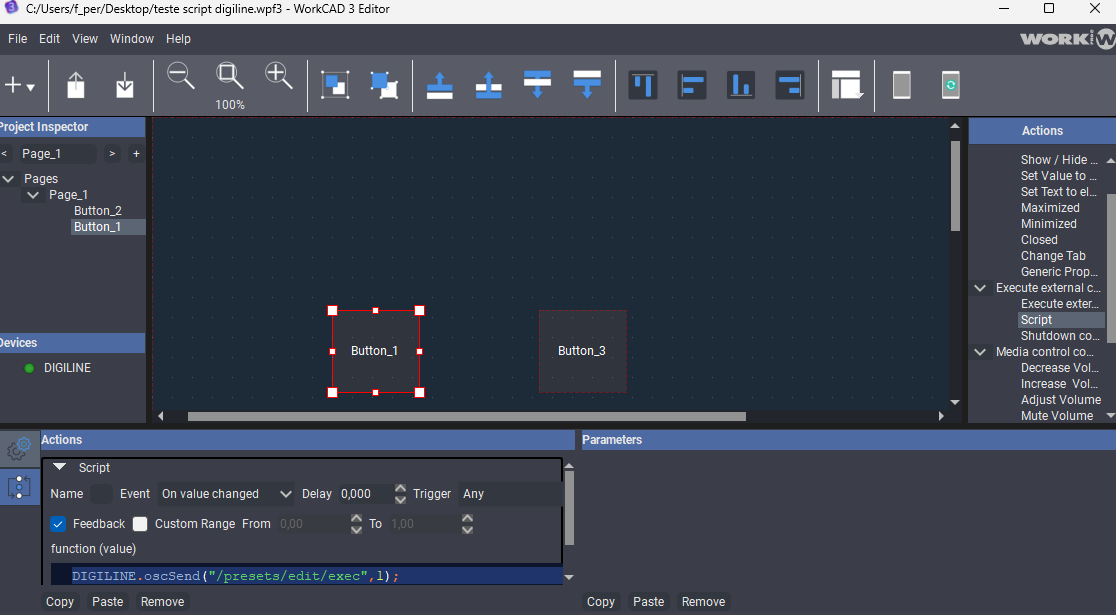Click the script code line editor
Viewport: 1116px width, 615px height.
pyautogui.click(x=307, y=576)
